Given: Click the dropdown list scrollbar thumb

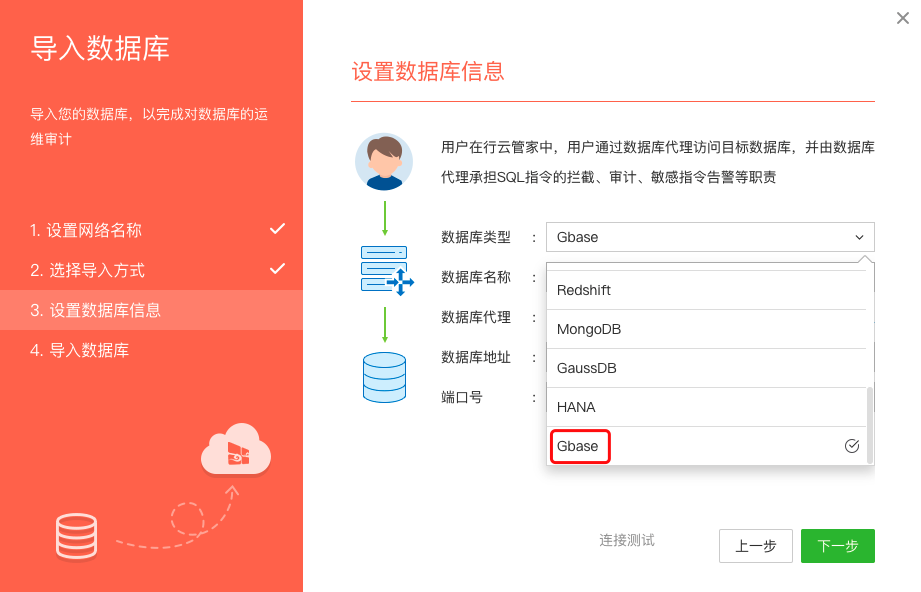Looking at the screenshot, I should pos(870,425).
